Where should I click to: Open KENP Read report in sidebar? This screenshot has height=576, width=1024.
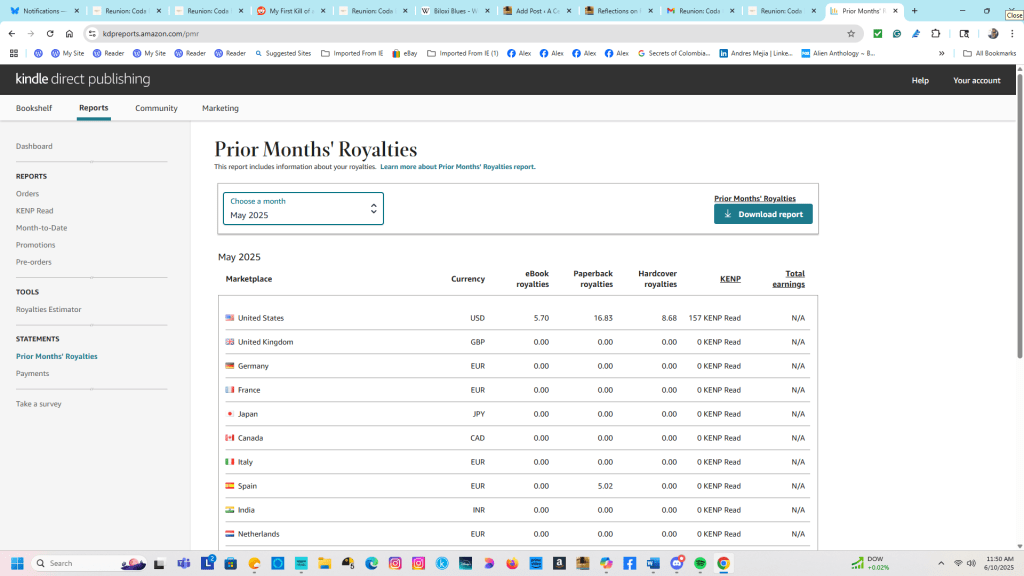pos(35,211)
